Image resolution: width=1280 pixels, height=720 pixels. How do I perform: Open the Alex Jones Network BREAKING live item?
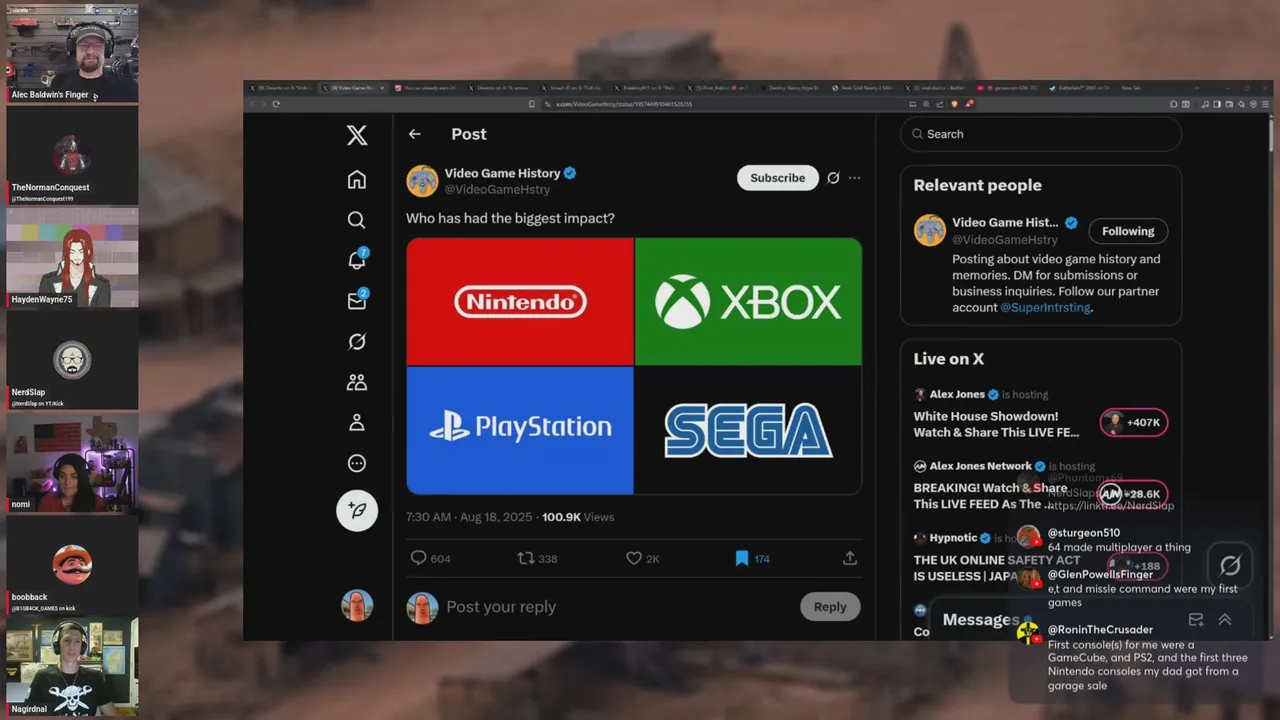click(x=990, y=496)
